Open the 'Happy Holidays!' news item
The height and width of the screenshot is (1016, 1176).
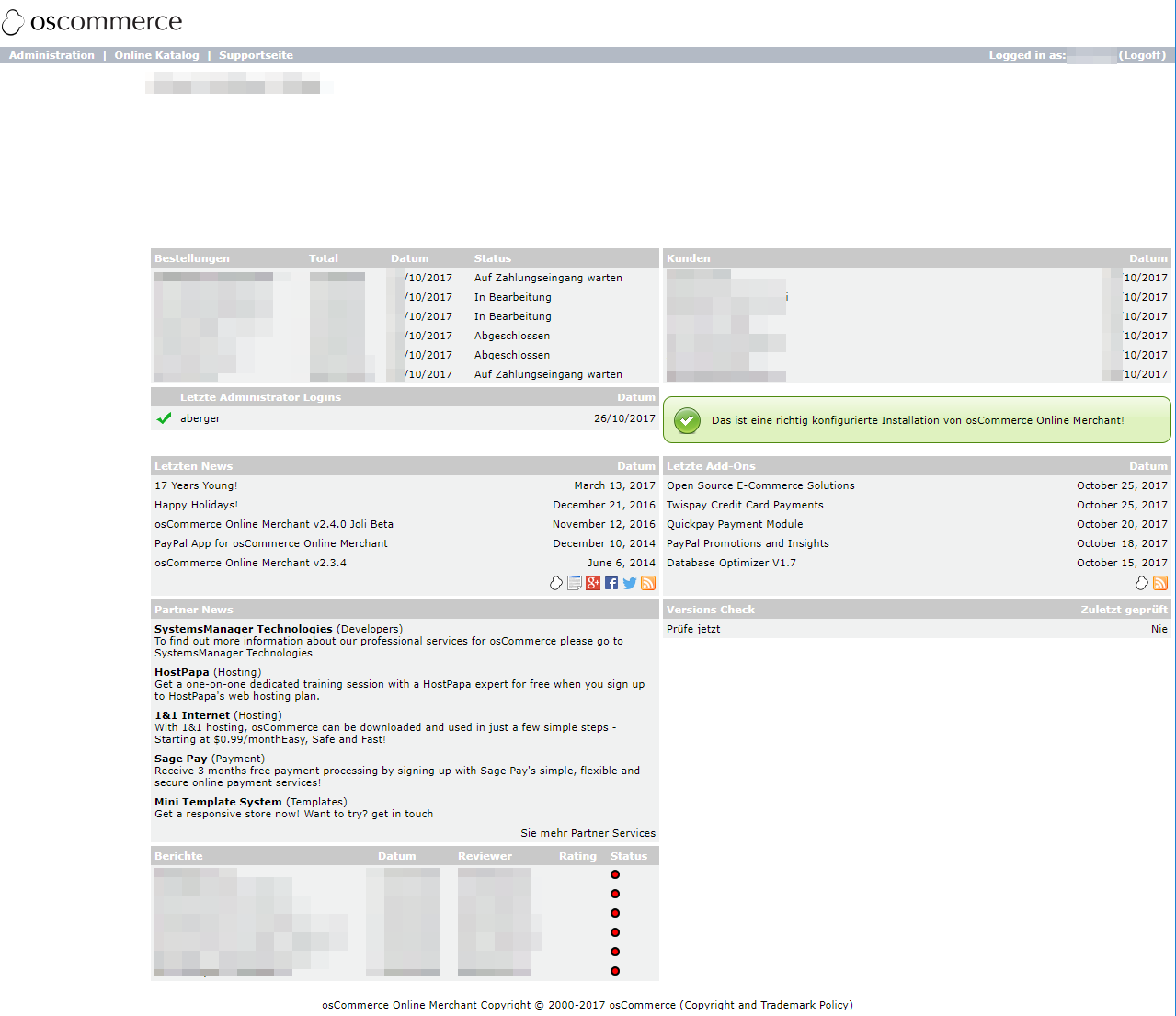[x=196, y=505]
